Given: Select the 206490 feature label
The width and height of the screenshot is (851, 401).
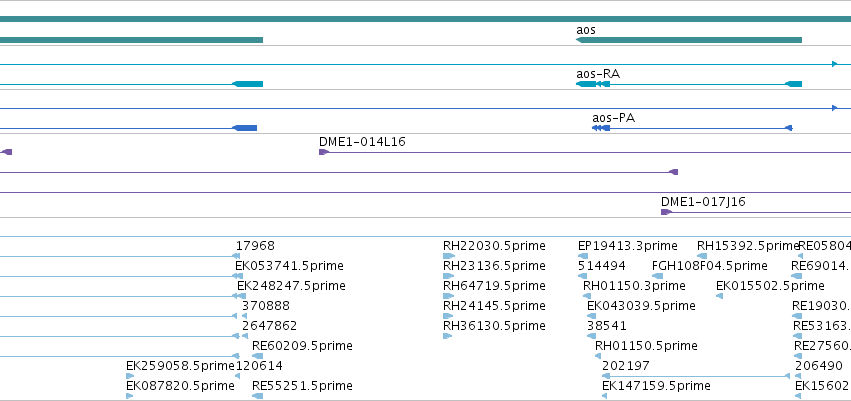Looking at the screenshot, I should pyautogui.click(x=819, y=366).
